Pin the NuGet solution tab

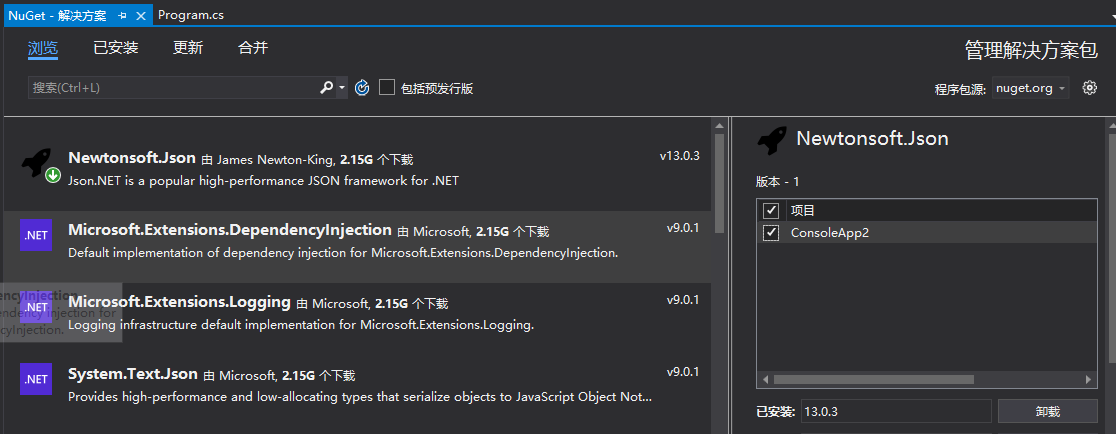(x=122, y=17)
